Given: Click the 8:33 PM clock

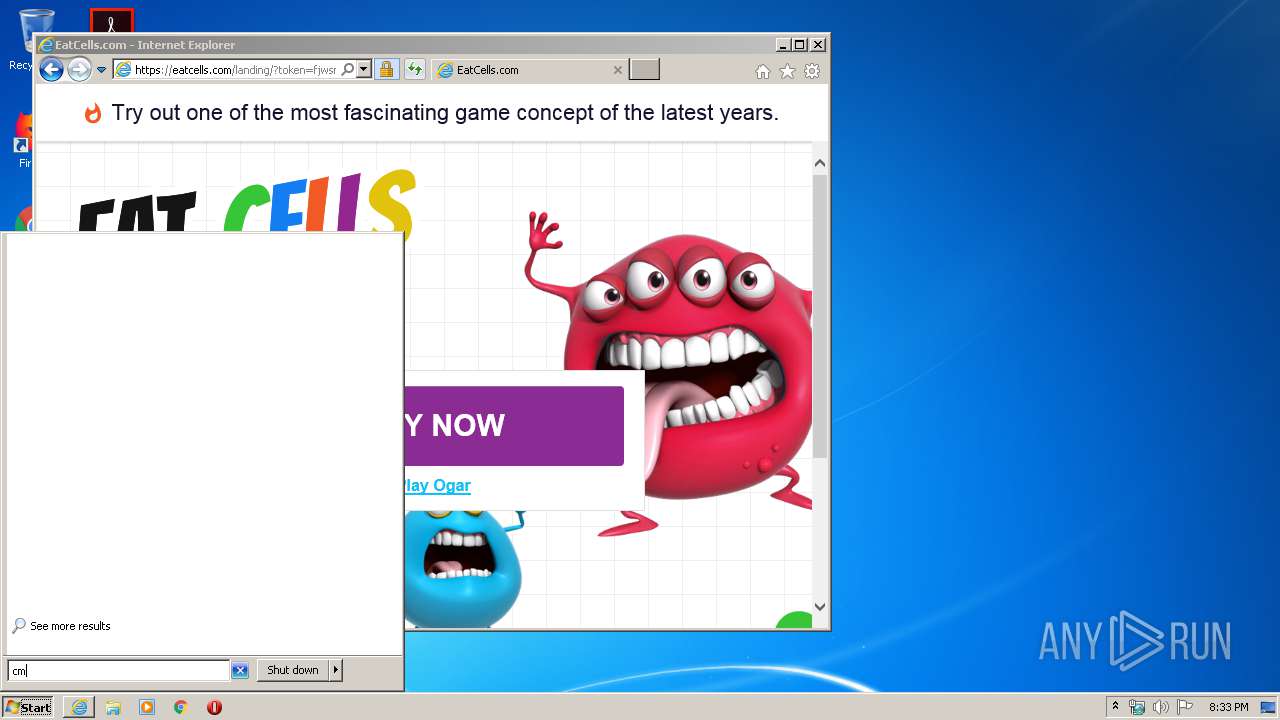Looking at the screenshot, I should [1228, 707].
